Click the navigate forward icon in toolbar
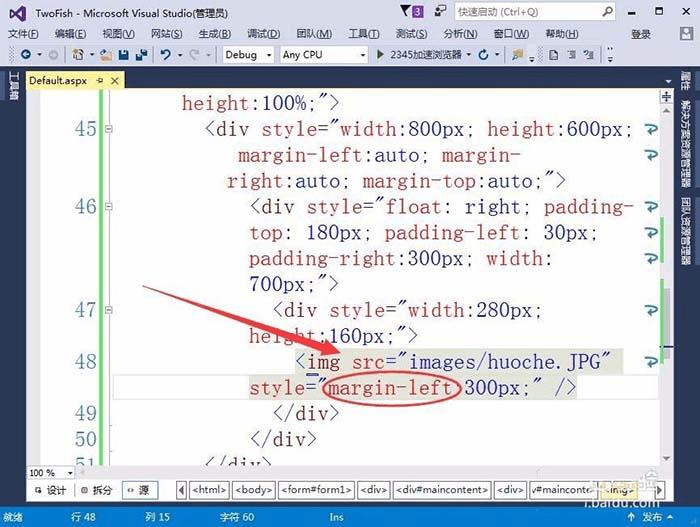The height and width of the screenshot is (527, 700). click(x=53, y=55)
